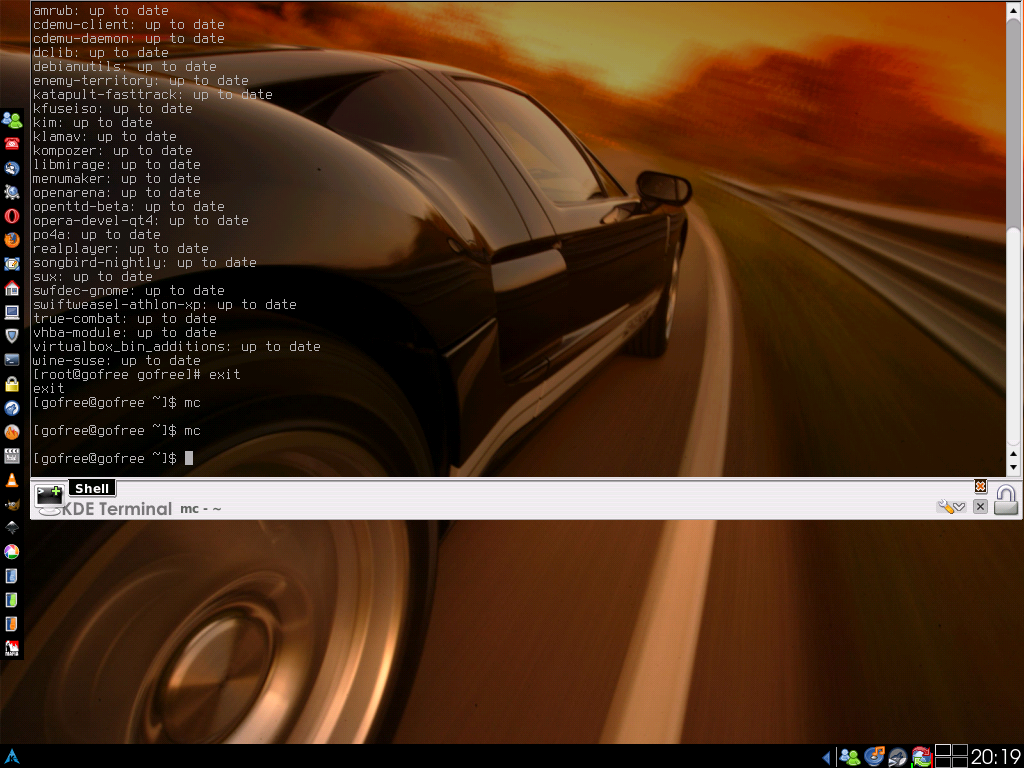Launch the terminal from the sidebar
The height and width of the screenshot is (768, 1024).
click(12, 360)
